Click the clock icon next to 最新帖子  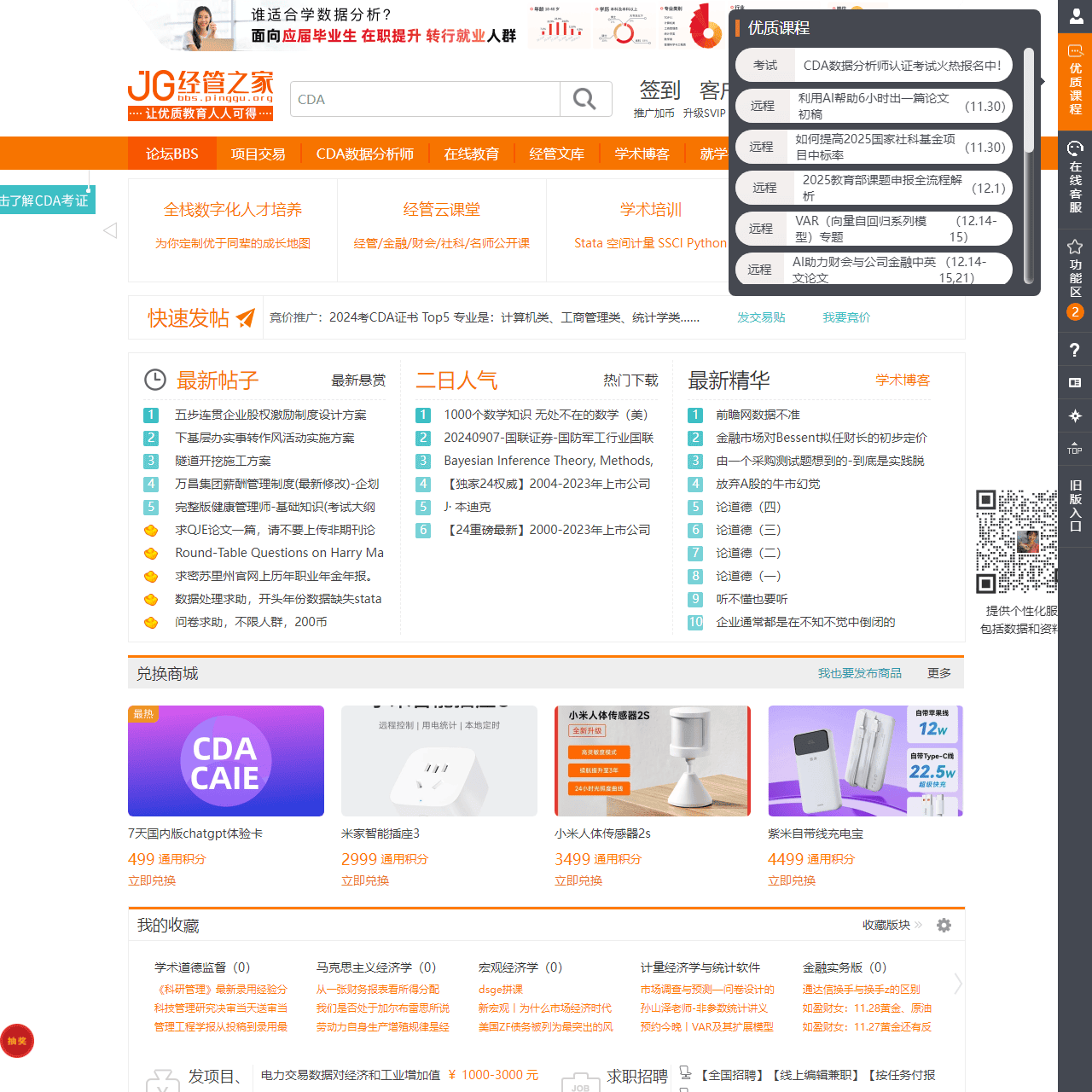click(154, 380)
